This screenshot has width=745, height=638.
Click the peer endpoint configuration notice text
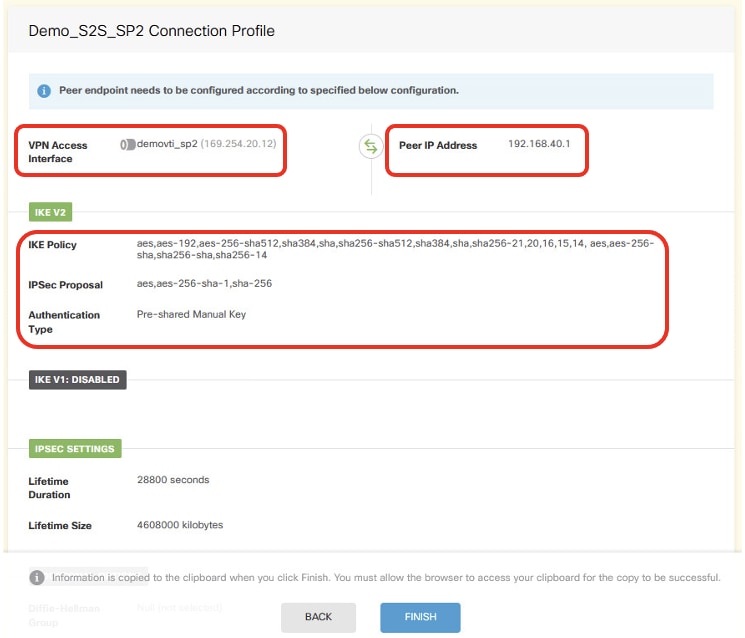coord(259,90)
